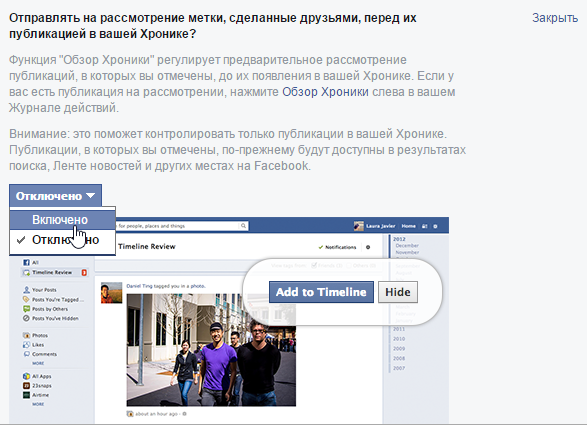
Task: Open the gear icon in blue top bar
Action: click(x=435, y=226)
